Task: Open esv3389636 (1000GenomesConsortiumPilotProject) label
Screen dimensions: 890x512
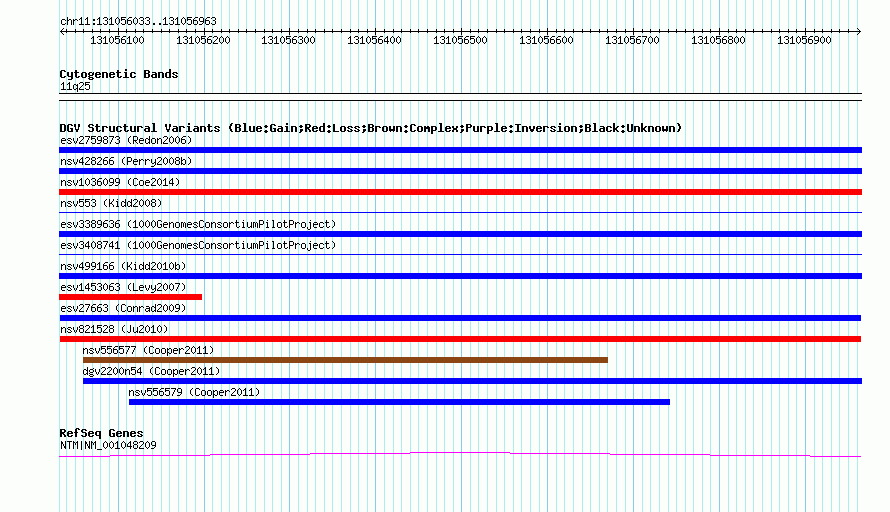Action: tap(198, 224)
